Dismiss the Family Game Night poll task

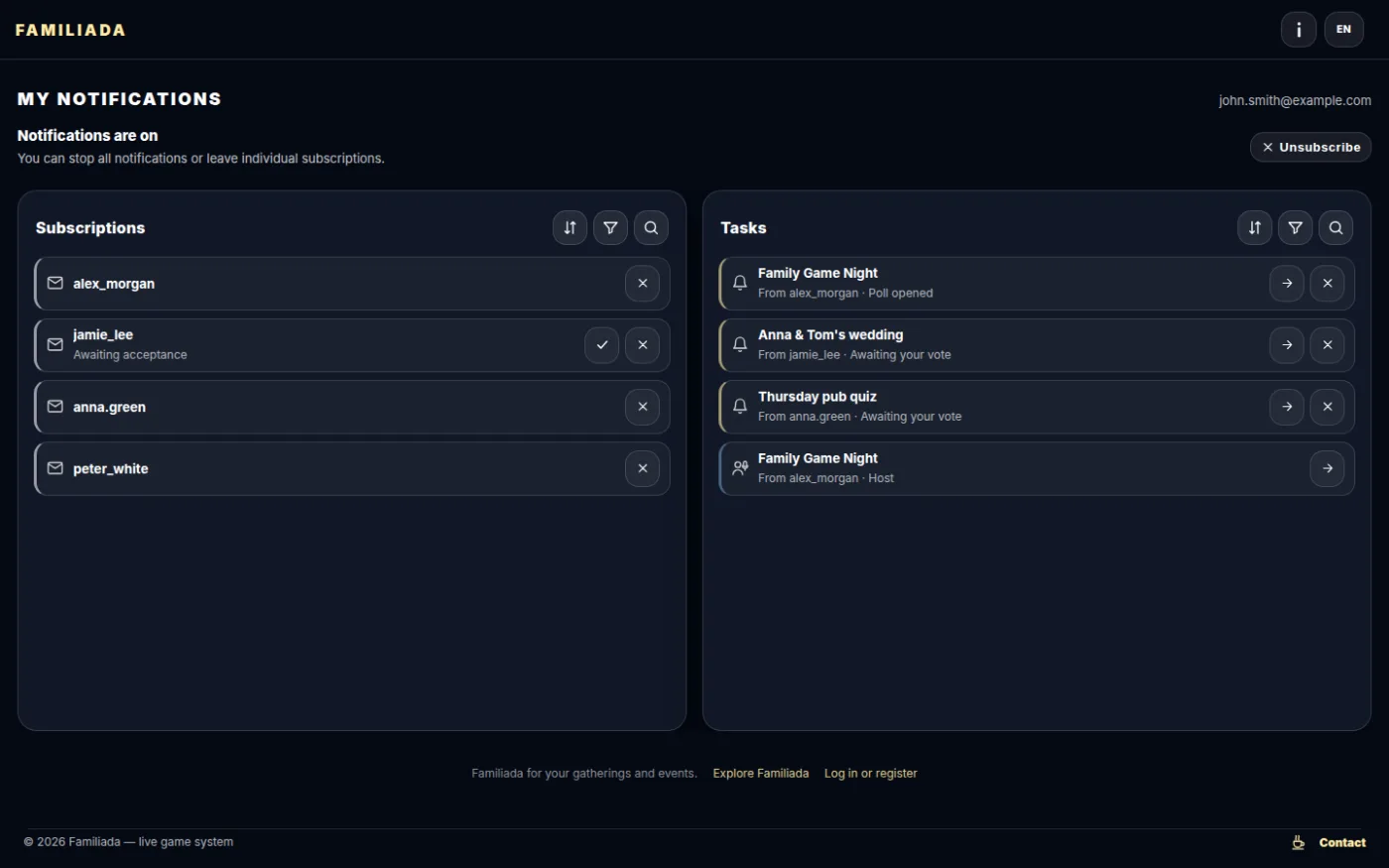[x=1327, y=284]
